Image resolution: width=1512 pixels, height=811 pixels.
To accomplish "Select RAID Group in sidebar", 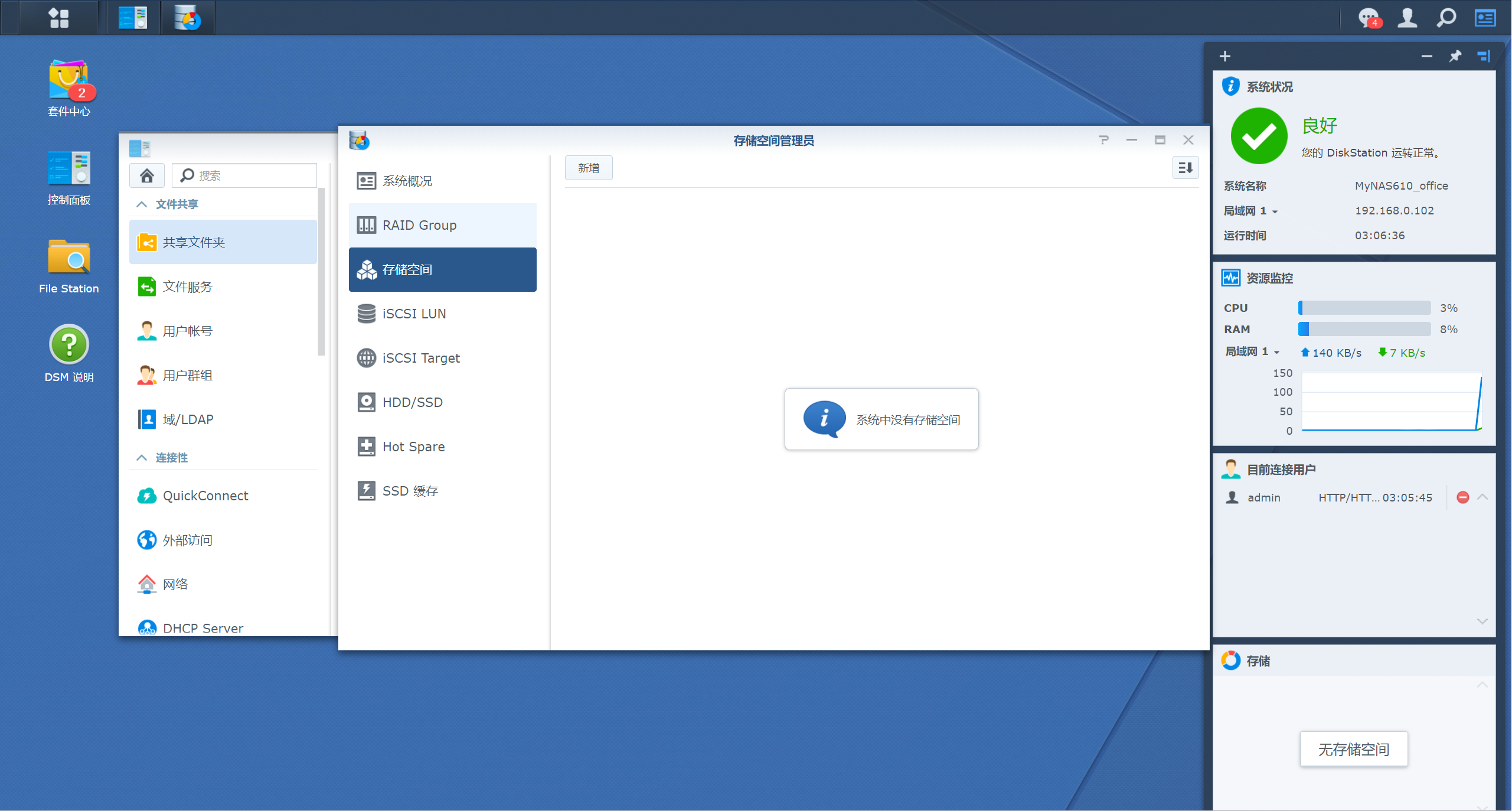I will (x=442, y=225).
